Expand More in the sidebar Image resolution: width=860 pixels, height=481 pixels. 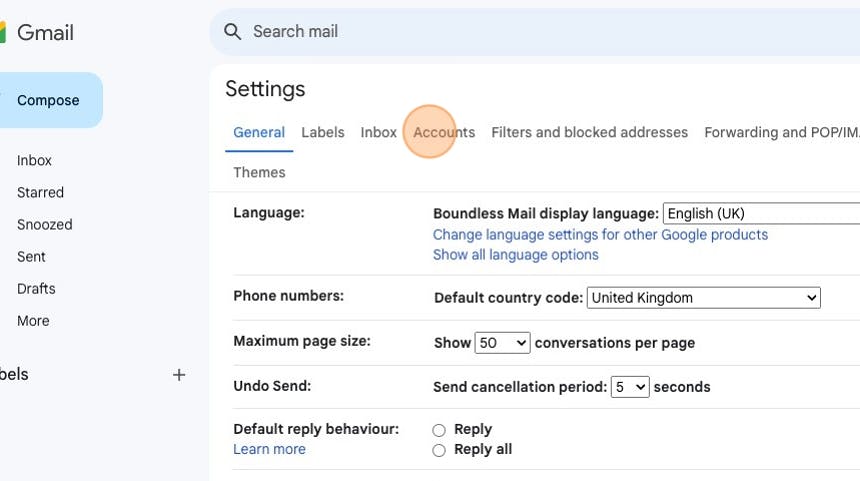coord(33,321)
